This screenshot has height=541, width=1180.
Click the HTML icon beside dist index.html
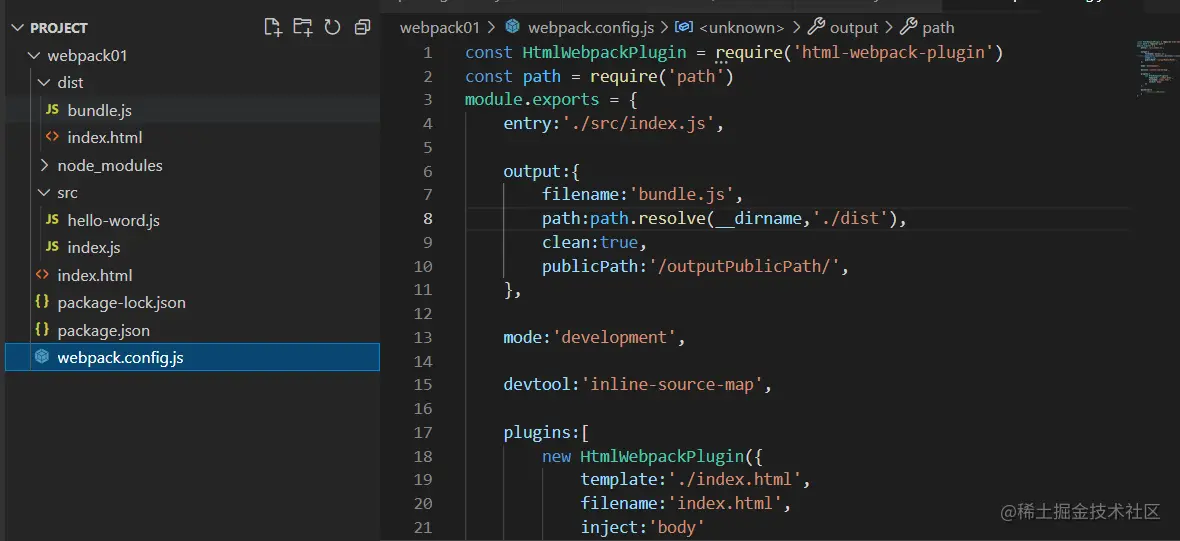(52, 138)
